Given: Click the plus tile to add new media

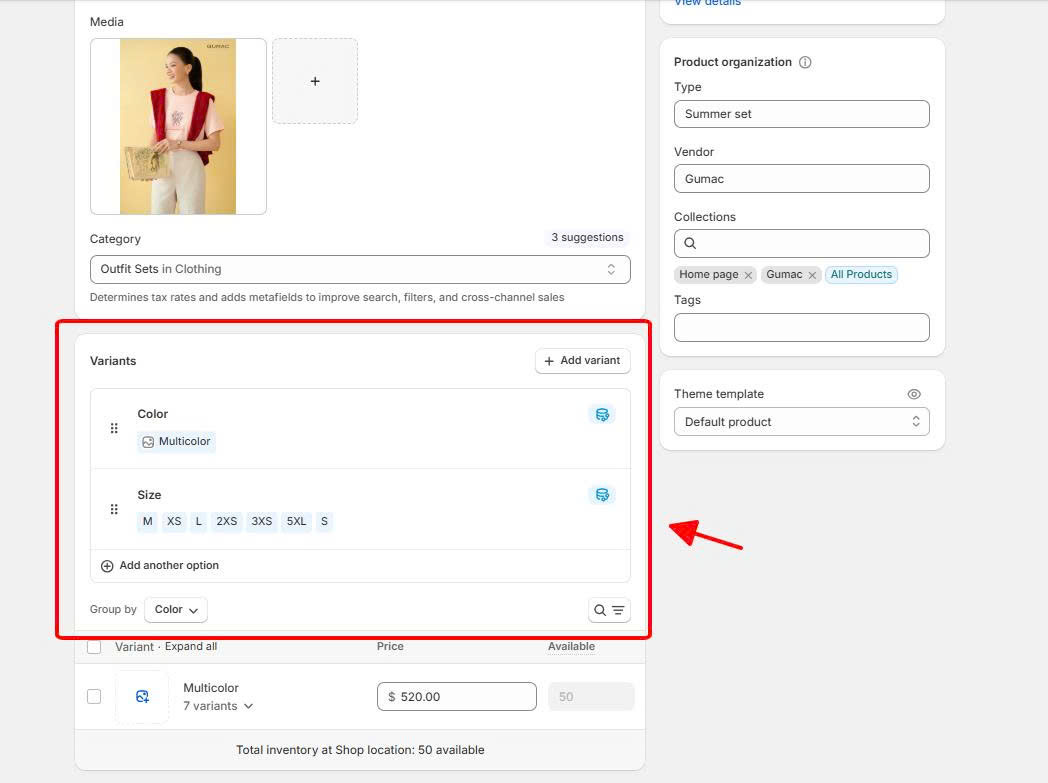Looking at the screenshot, I should coord(314,82).
